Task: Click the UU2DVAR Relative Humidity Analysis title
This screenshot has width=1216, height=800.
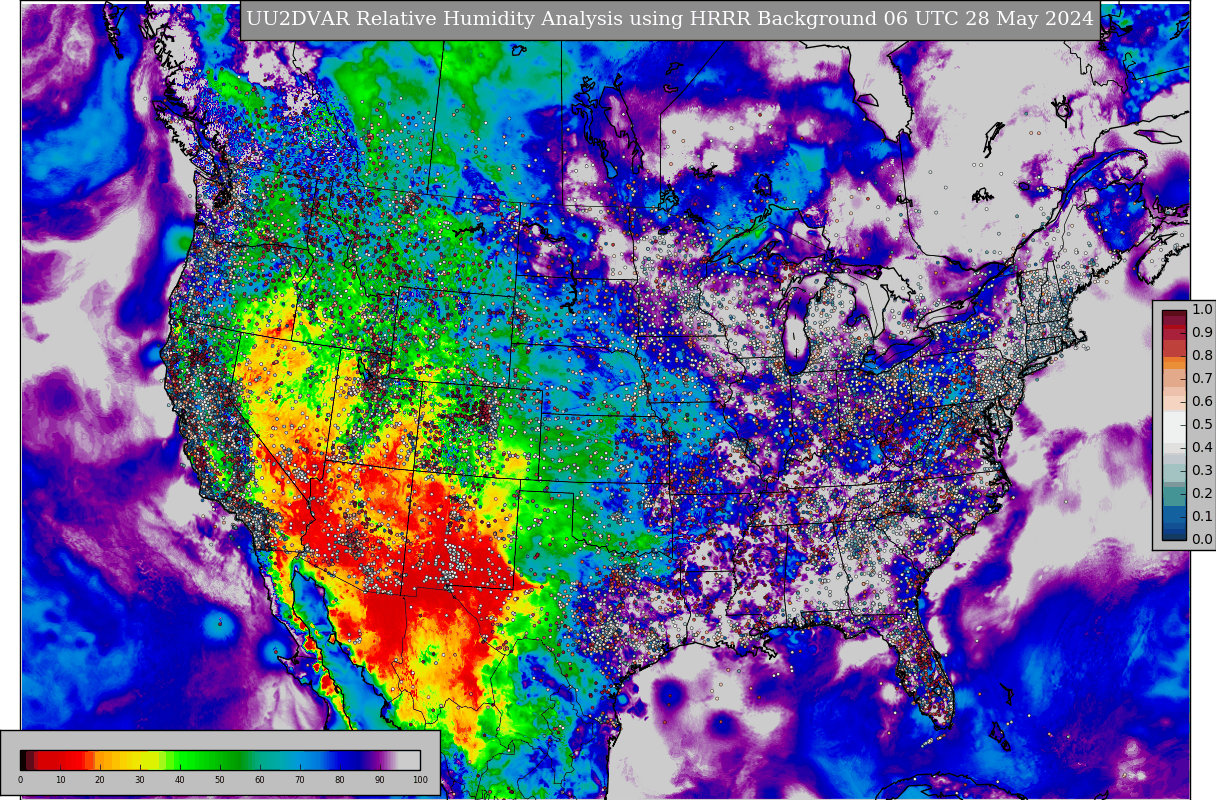Action: [670, 20]
